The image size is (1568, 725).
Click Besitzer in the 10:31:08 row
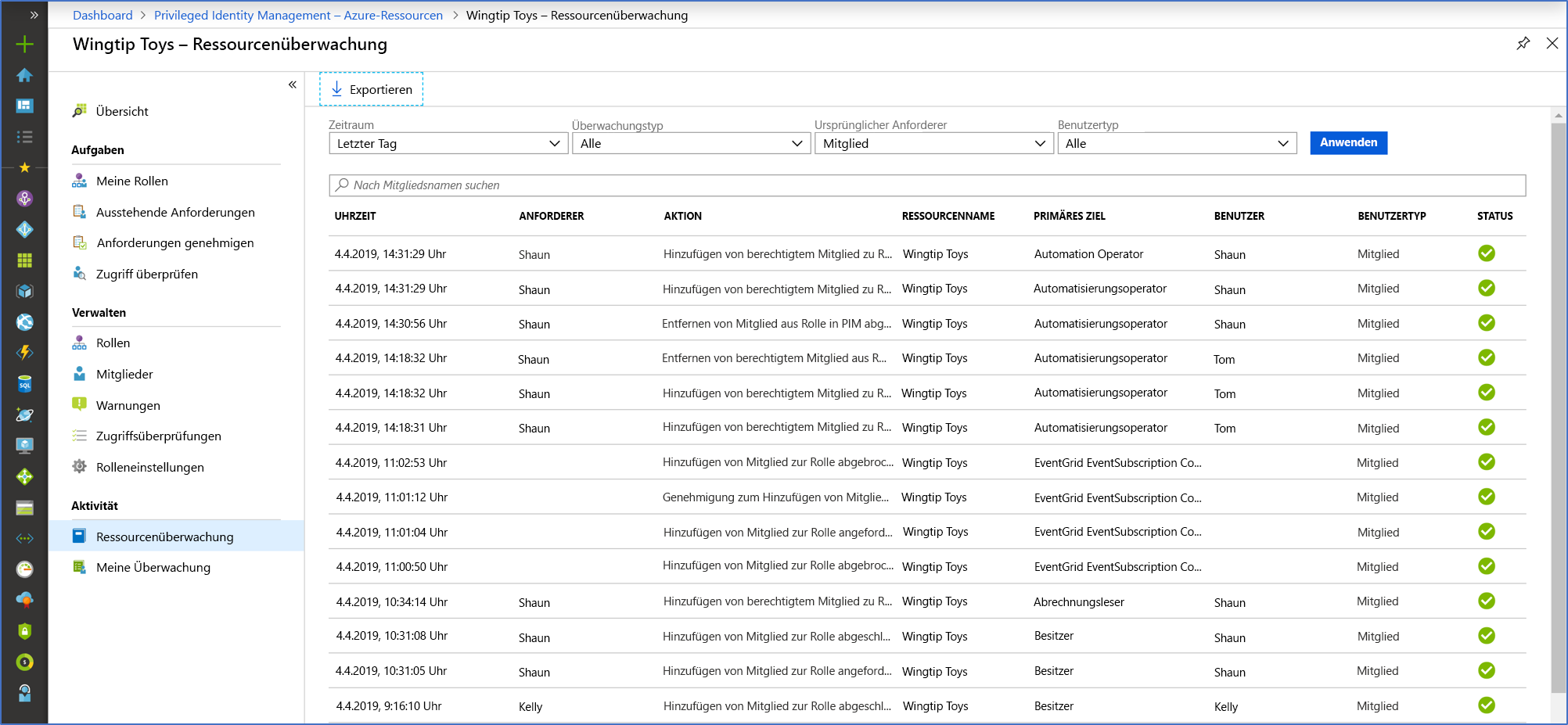point(1054,636)
